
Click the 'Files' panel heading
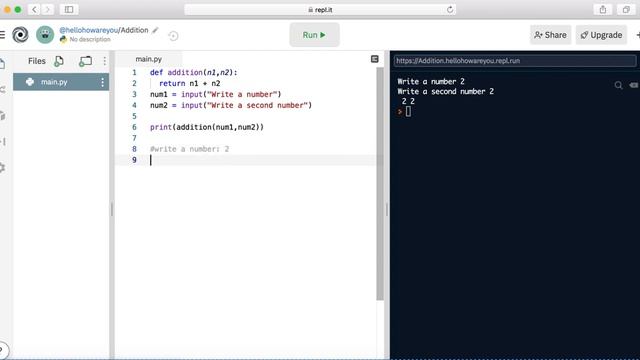point(37,61)
